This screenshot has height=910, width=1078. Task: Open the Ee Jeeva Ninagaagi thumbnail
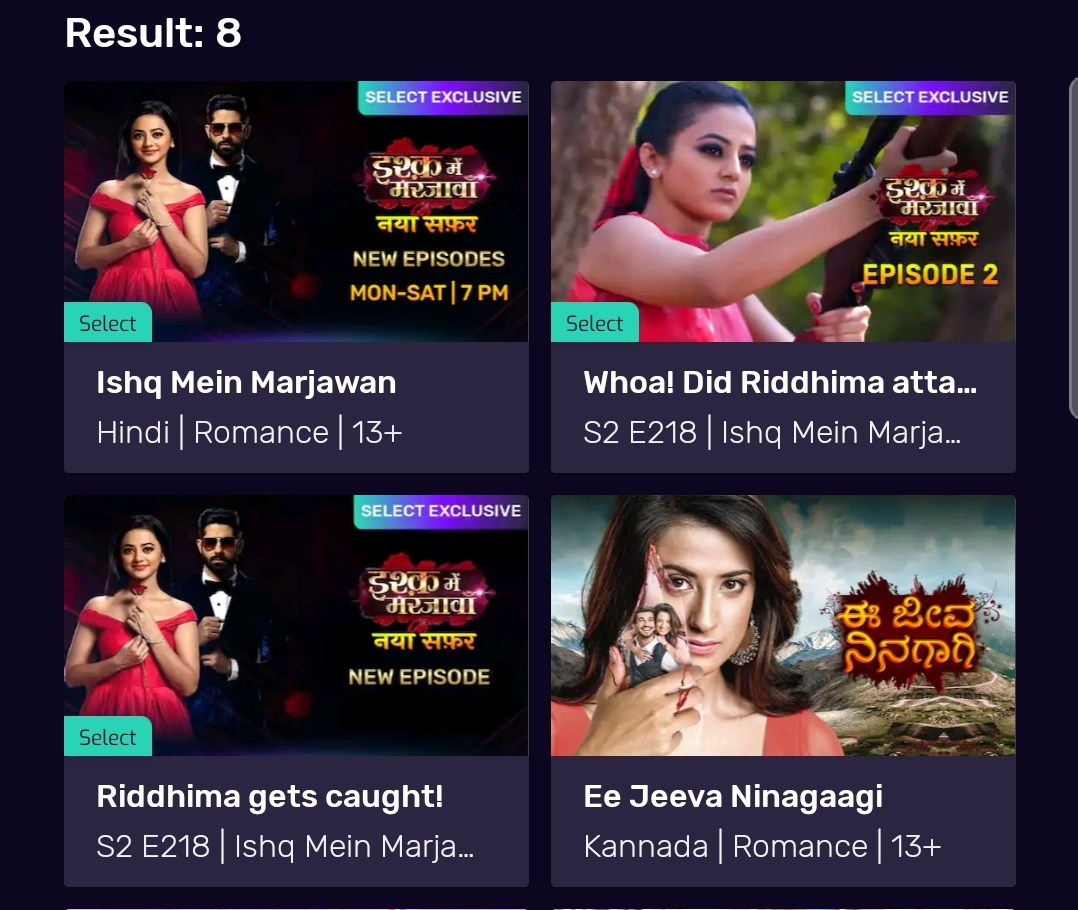coord(783,625)
